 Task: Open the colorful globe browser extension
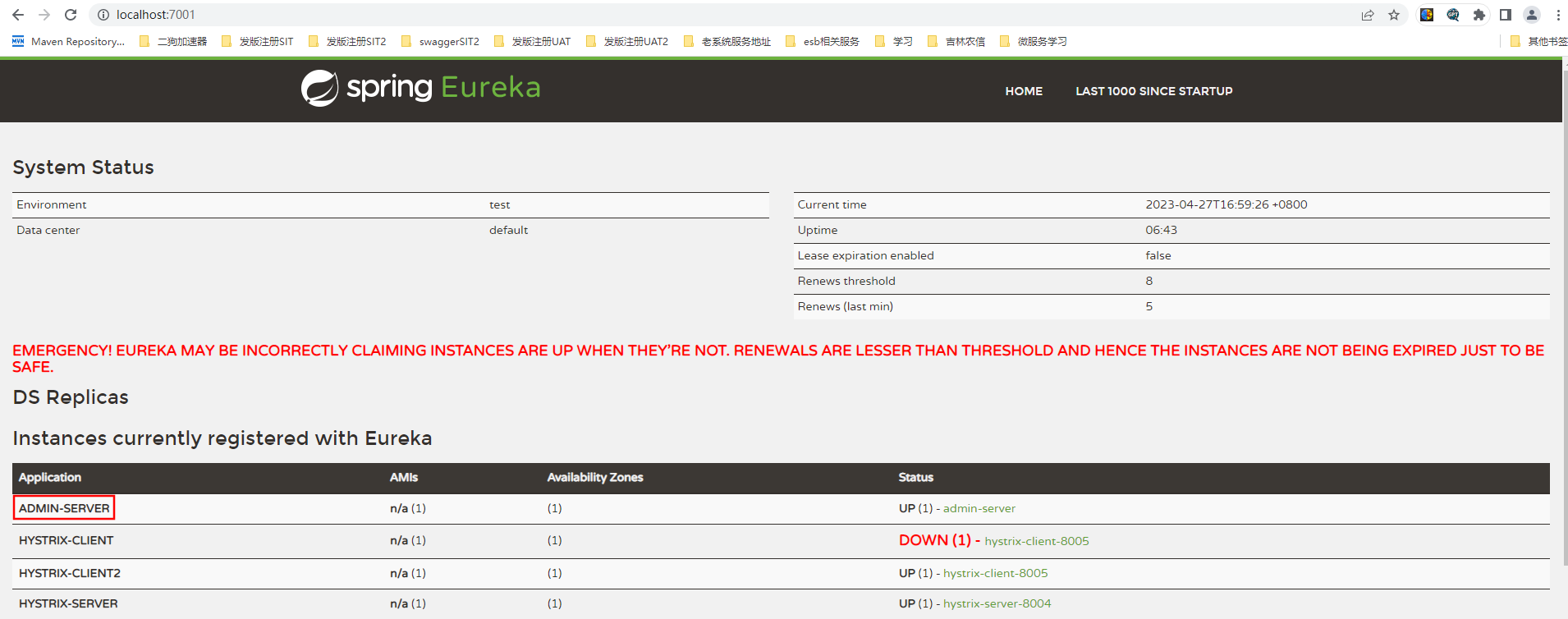click(x=1427, y=15)
